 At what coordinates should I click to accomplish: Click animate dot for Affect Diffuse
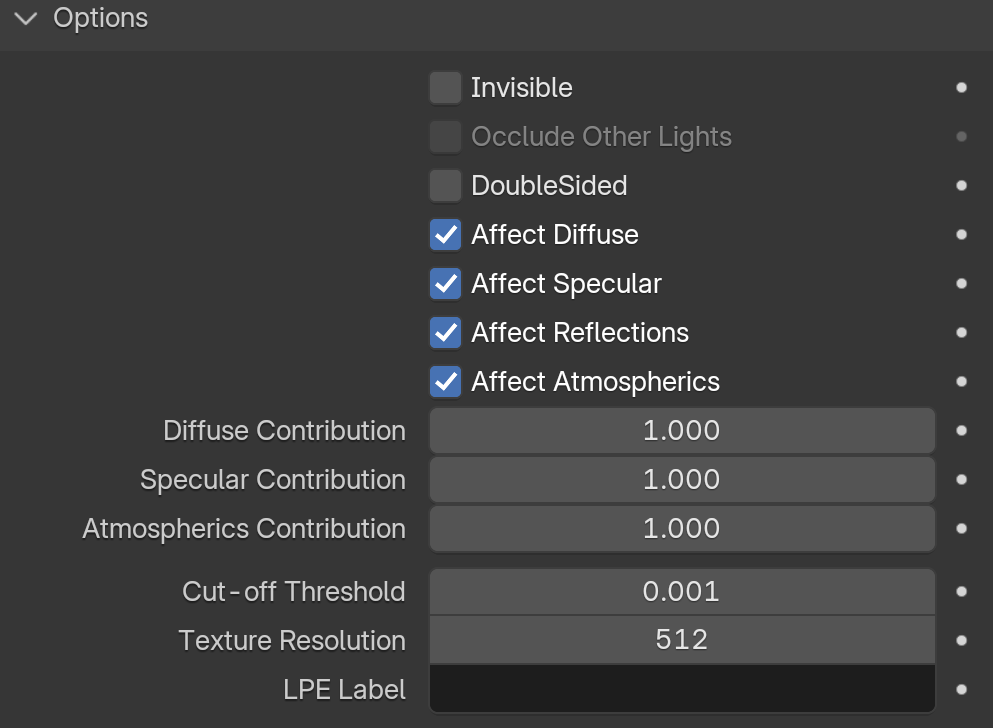tap(961, 235)
